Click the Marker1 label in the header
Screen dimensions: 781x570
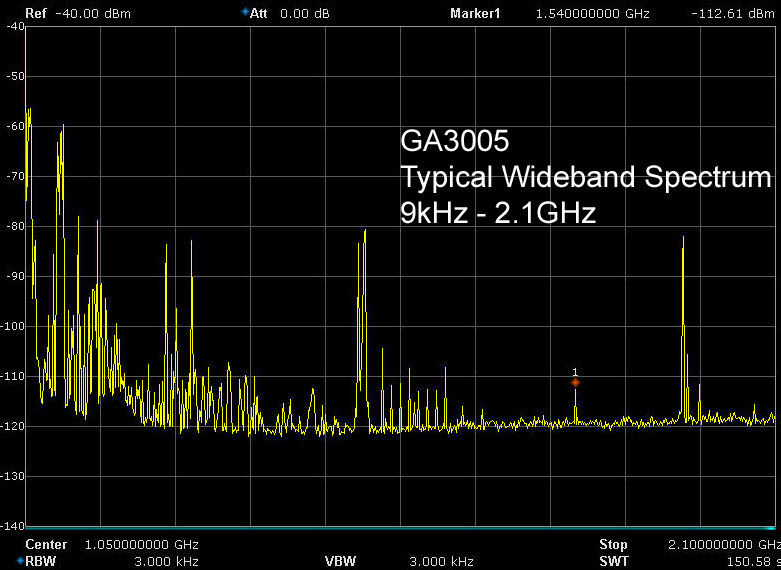click(x=475, y=13)
